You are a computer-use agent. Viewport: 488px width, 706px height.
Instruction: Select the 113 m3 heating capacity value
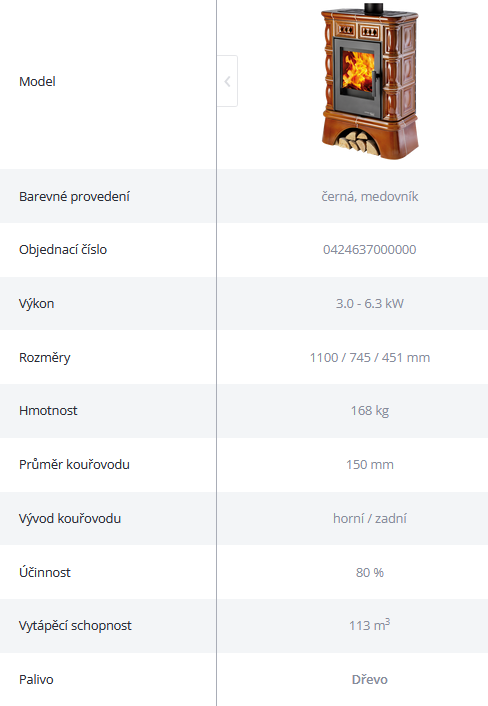click(370, 625)
